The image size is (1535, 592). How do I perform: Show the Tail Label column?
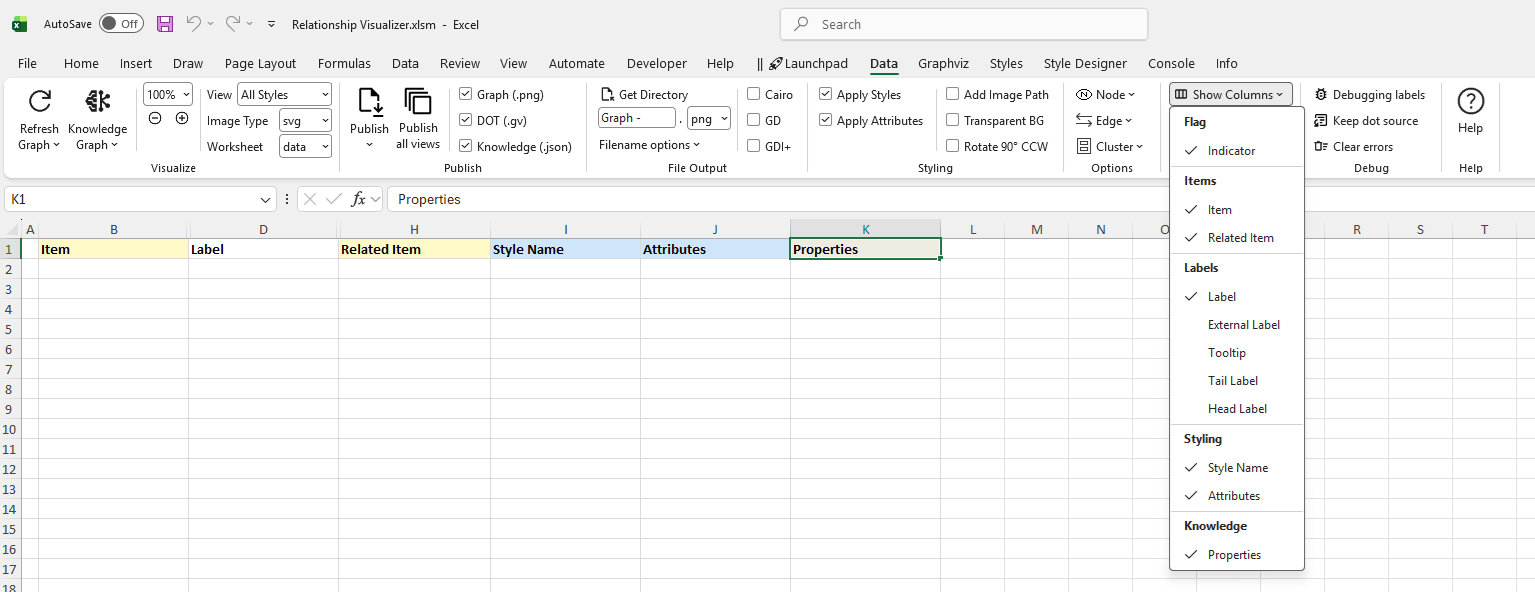(1237, 381)
